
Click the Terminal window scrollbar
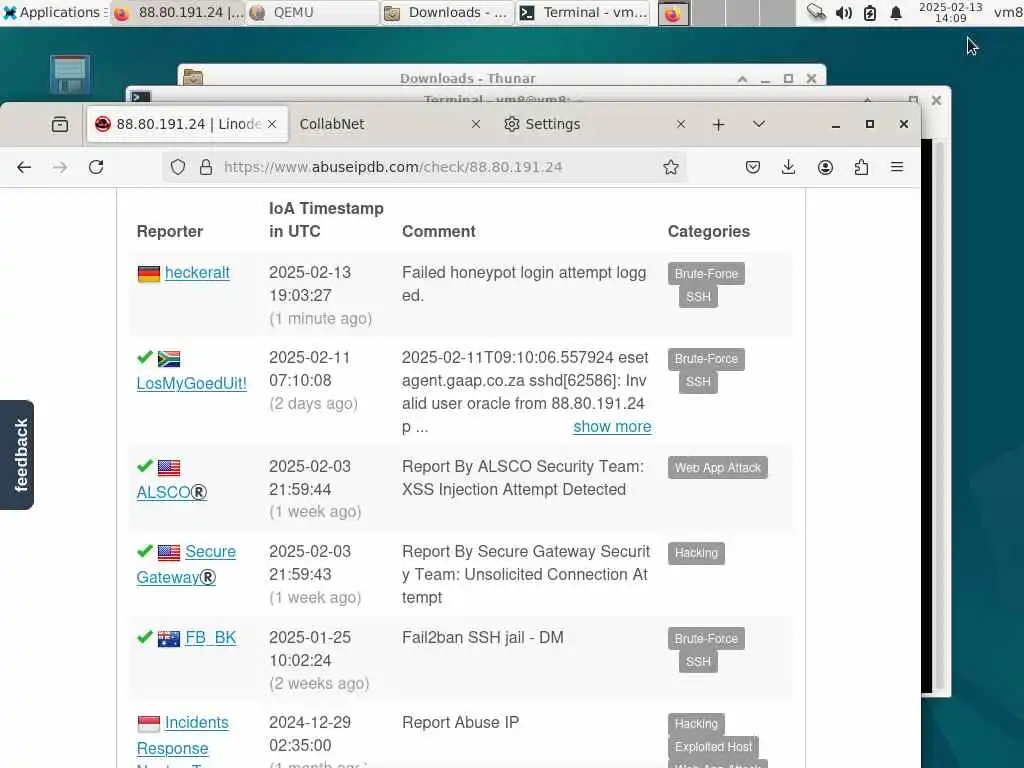pyautogui.click(x=940, y=415)
